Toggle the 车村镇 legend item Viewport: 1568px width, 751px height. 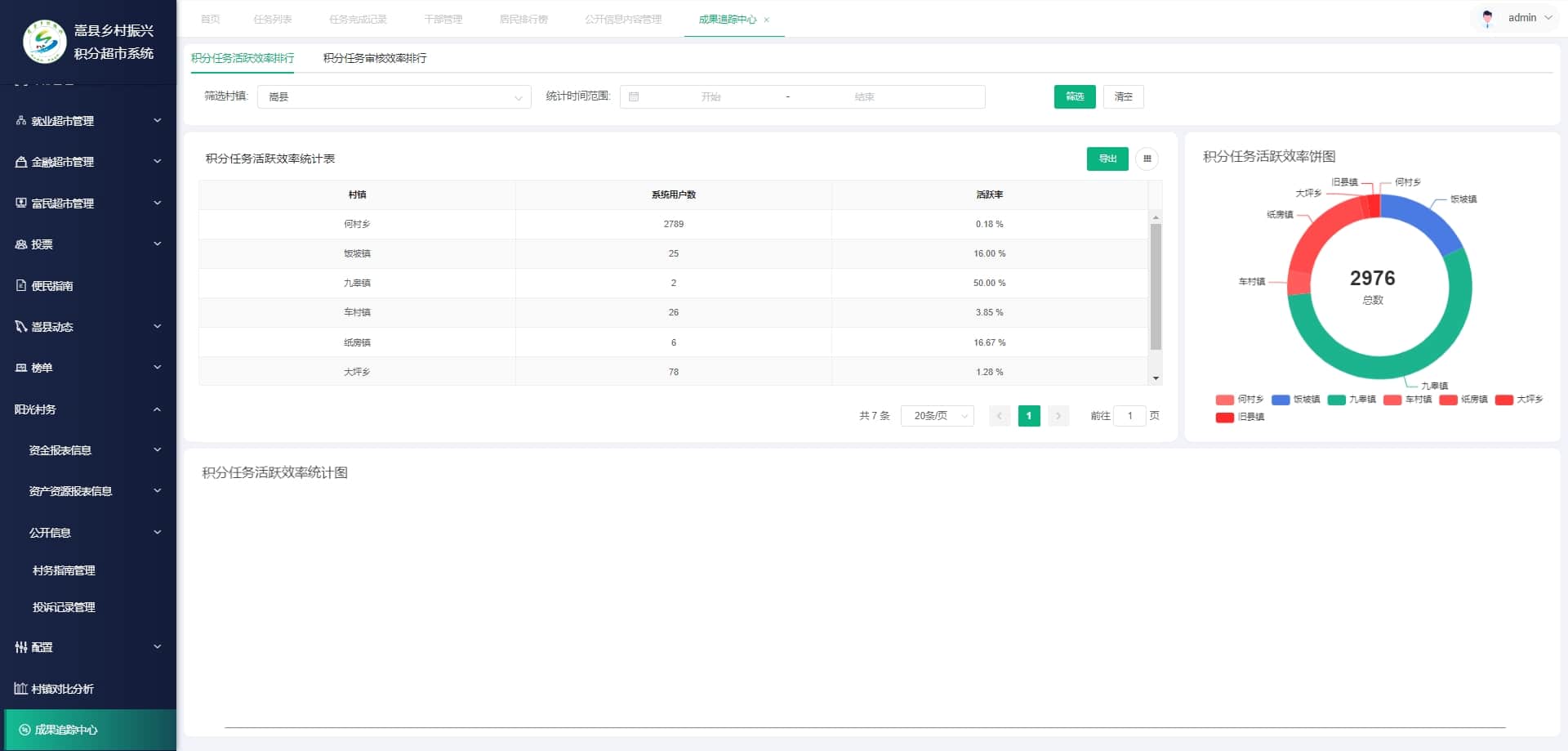pos(1408,400)
